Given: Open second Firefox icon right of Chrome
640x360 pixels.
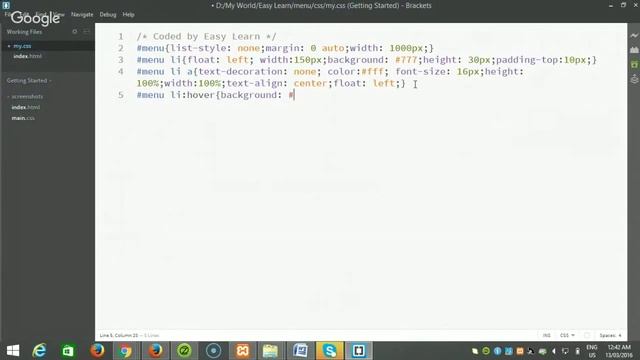Looking at the screenshot, I should pyautogui.click(x=155, y=351).
